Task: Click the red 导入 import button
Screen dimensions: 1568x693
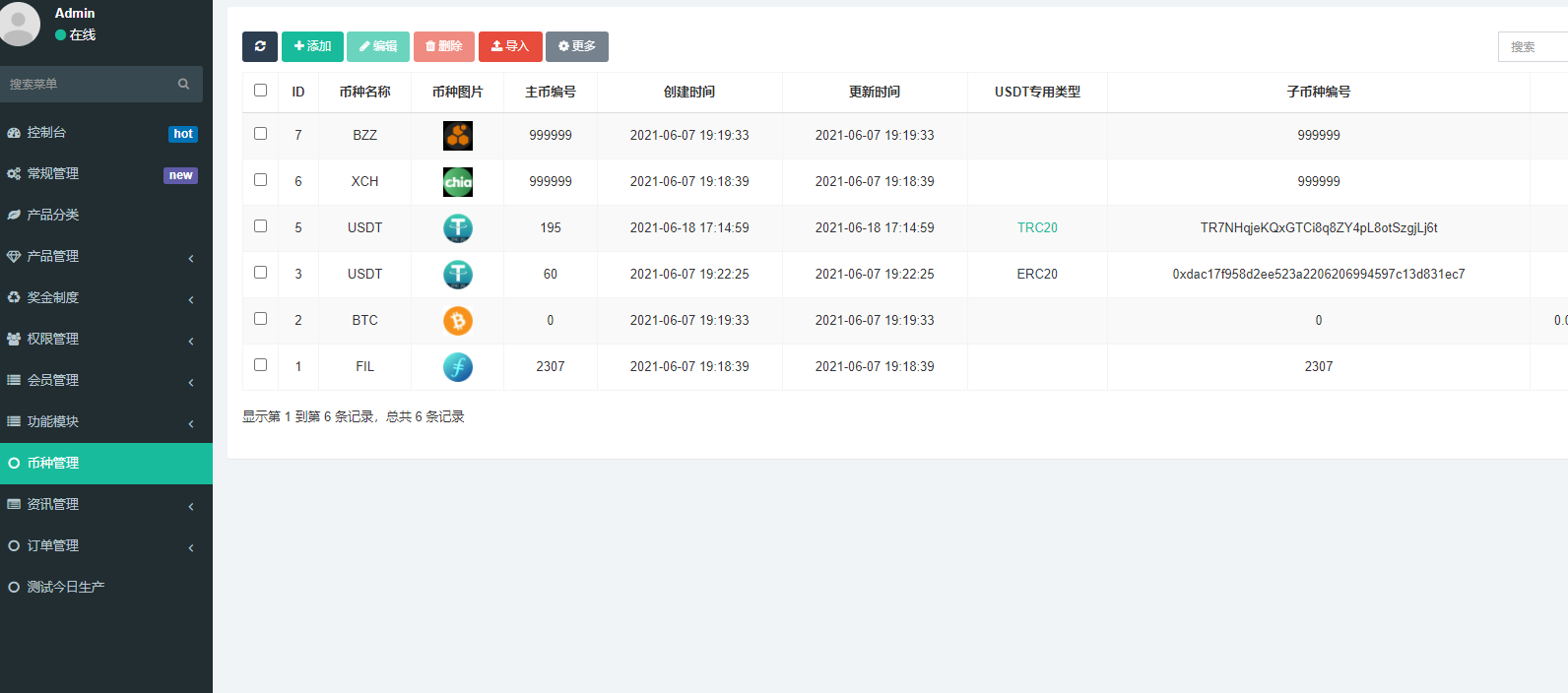Action: pyautogui.click(x=510, y=46)
